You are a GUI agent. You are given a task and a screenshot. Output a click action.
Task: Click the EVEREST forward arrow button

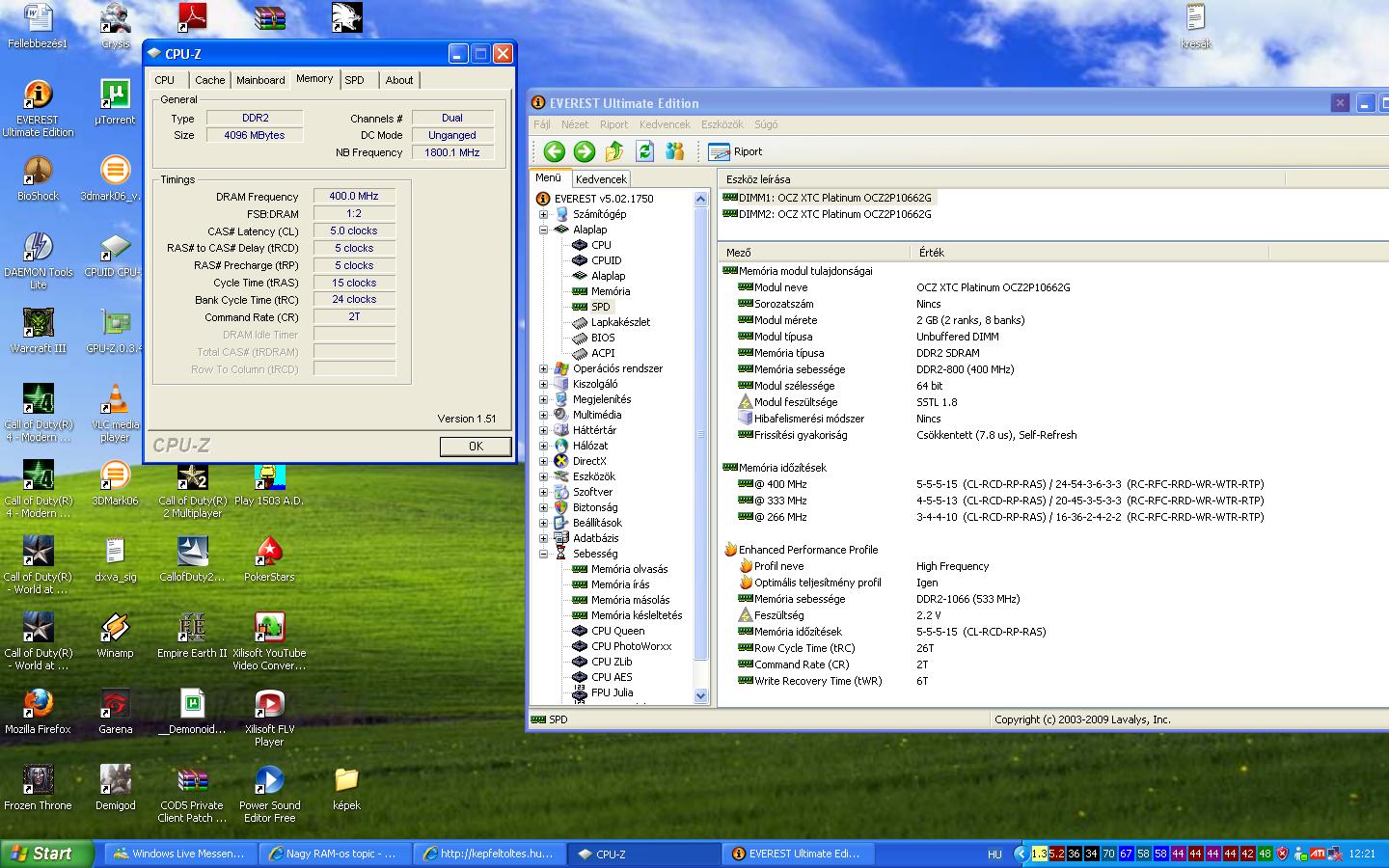pos(584,151)
